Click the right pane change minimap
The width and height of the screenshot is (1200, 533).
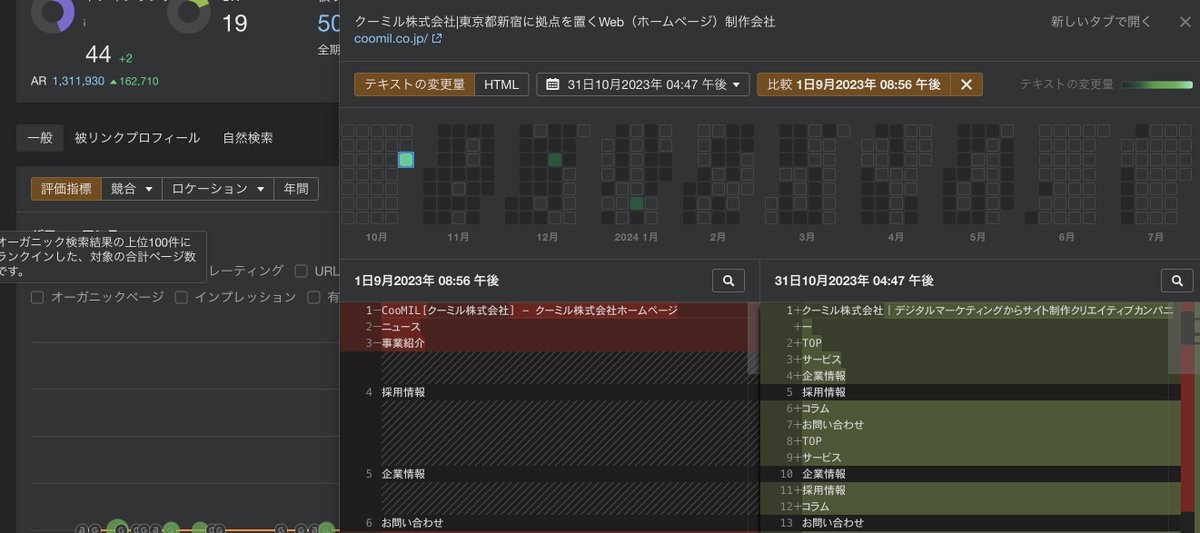tap(1189, 416)
